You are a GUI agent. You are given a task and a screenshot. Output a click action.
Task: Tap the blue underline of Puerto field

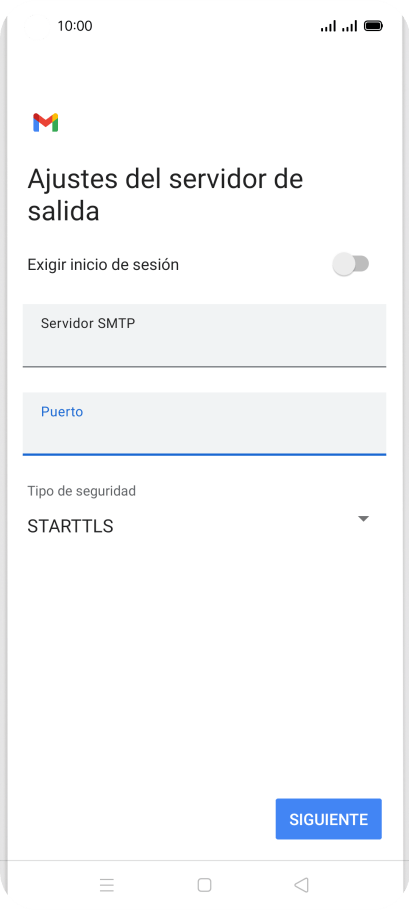pos(204,454)
